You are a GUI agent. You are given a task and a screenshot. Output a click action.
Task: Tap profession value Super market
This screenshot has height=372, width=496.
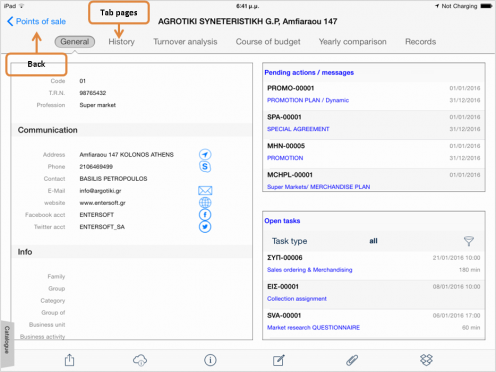(x=98, y=105)
